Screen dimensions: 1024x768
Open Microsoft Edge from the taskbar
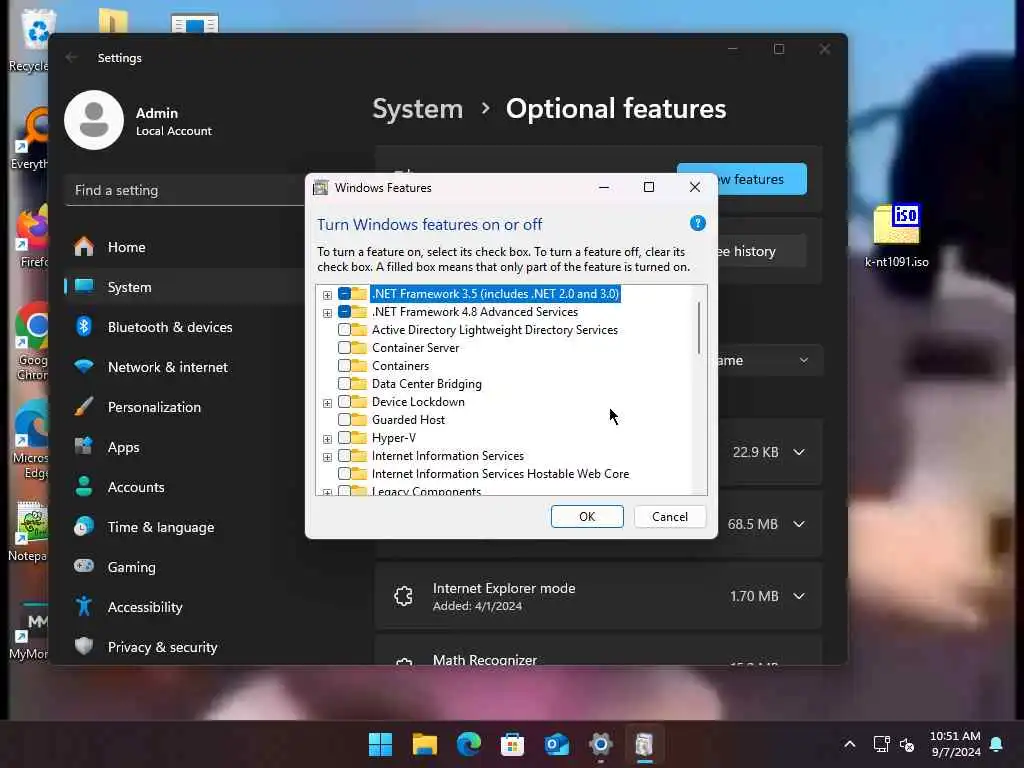click(468, 744)
